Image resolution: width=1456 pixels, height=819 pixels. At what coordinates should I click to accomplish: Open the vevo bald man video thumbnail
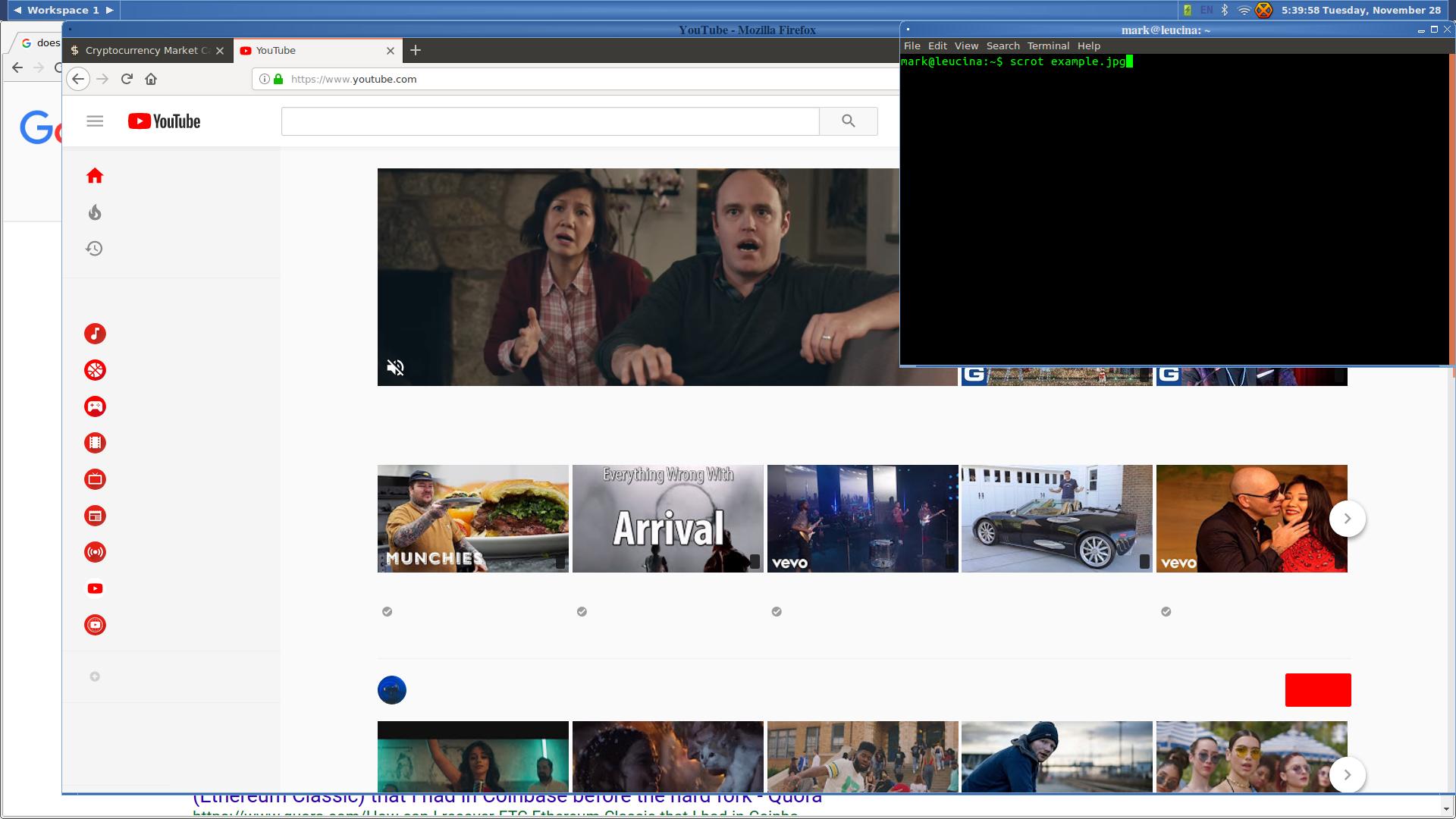pos(1252,519)
